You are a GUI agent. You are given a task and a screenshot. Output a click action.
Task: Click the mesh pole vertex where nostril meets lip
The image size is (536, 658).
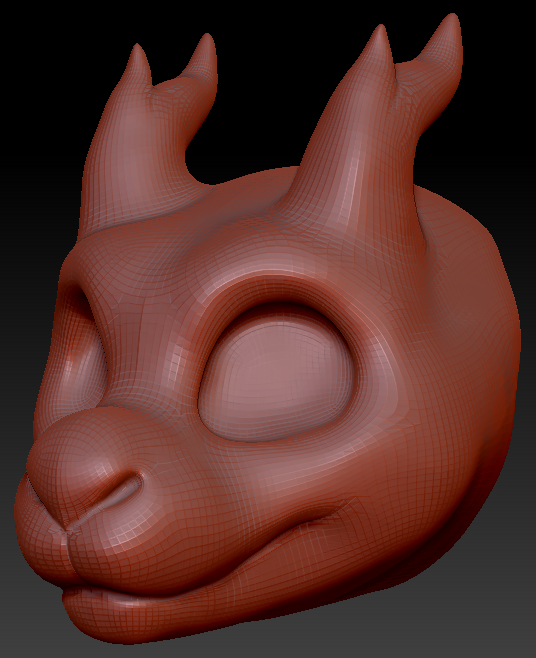[65, 532]
